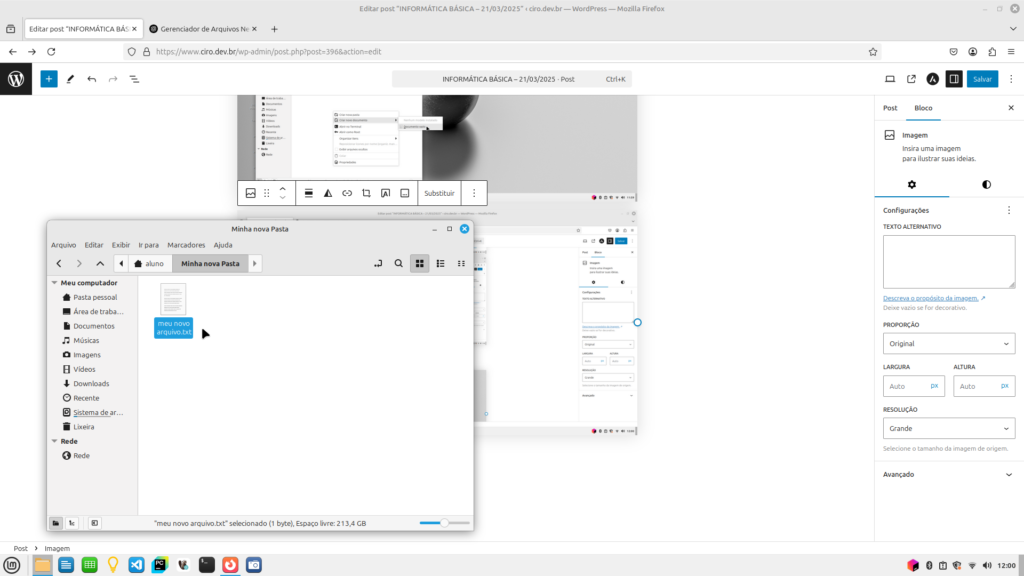Image resolution: width=1024 pixels, height=576 pixels.
Task: Switch to the Post tab in sidebar
Action: [x=890, y=107]
